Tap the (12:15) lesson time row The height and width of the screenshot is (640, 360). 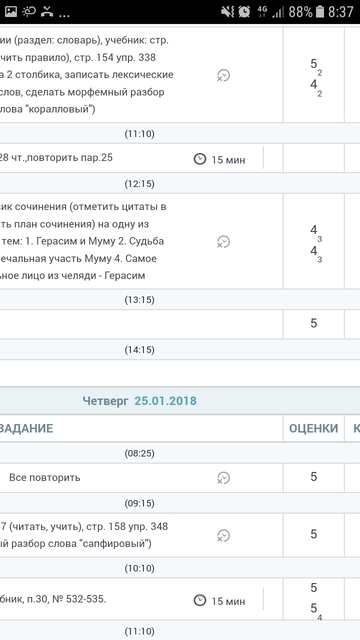point(180,183)
